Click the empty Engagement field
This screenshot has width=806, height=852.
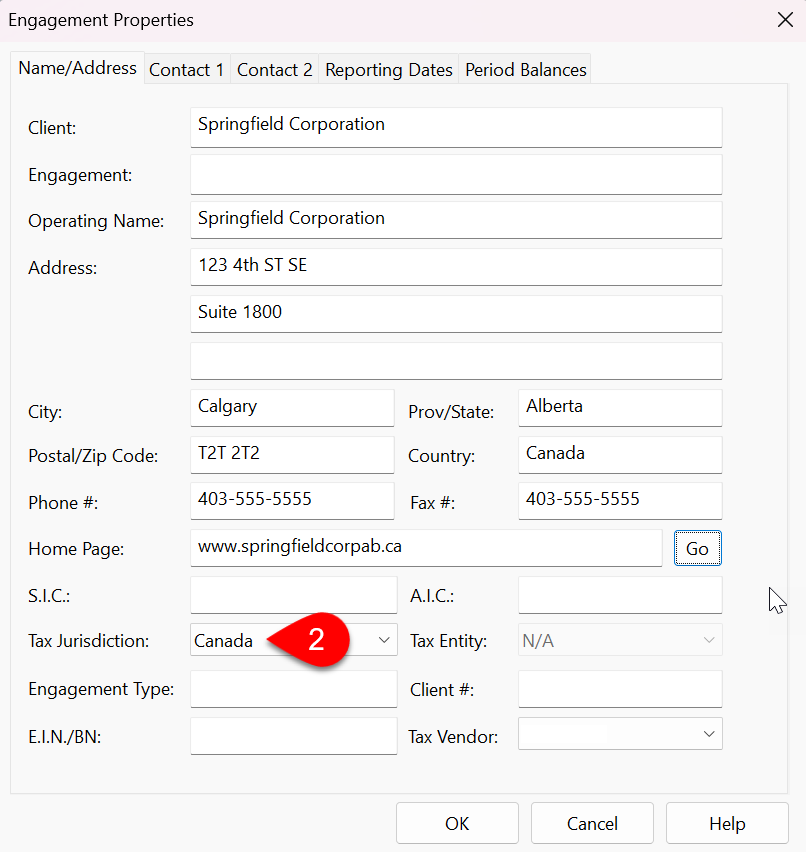(455, 174)
